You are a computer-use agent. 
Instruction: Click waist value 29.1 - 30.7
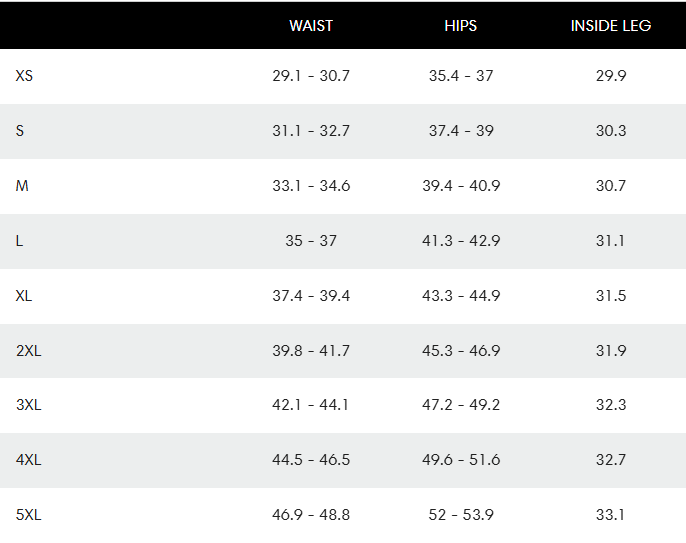point(311,76)
